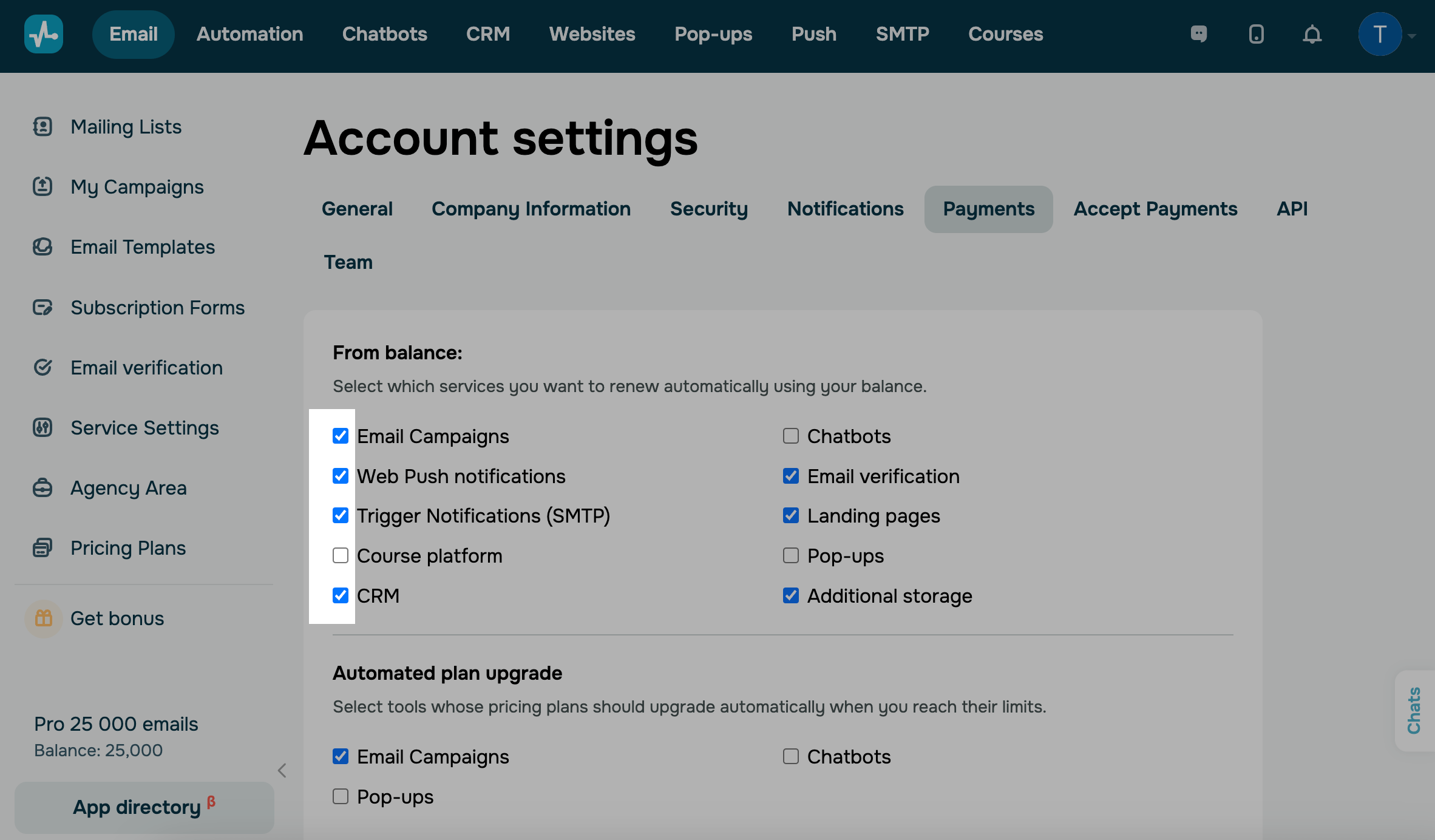Check the Chatbots box under From balance
Image resolution: width=1435 pixels, height=840 pixels.
pyautogui.click(x=790, y=436)
